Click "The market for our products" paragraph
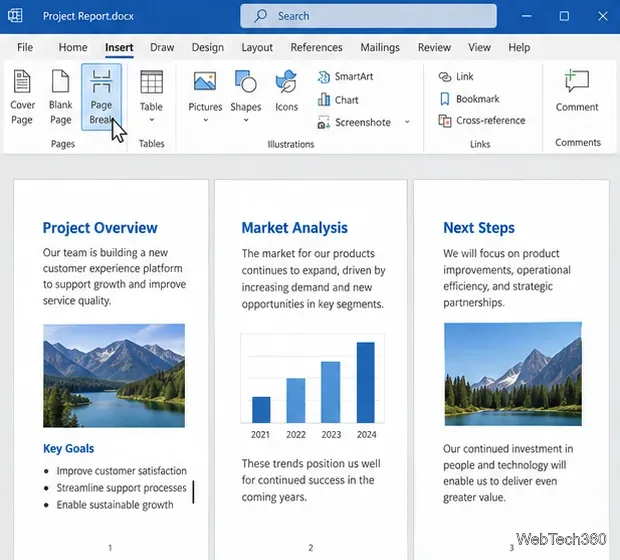 [313, 278]
